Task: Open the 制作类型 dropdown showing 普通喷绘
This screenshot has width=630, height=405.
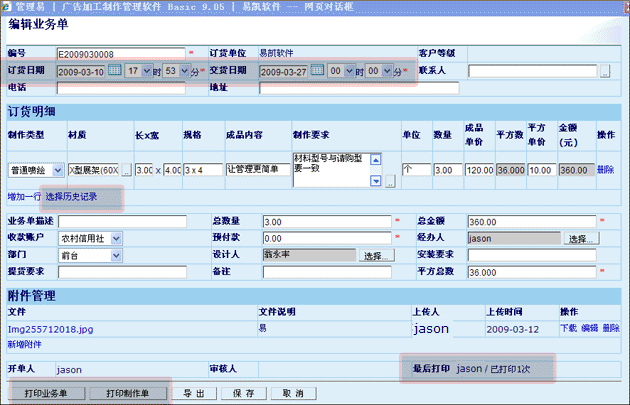Action: pyautogui.click(x=56, y=170)
